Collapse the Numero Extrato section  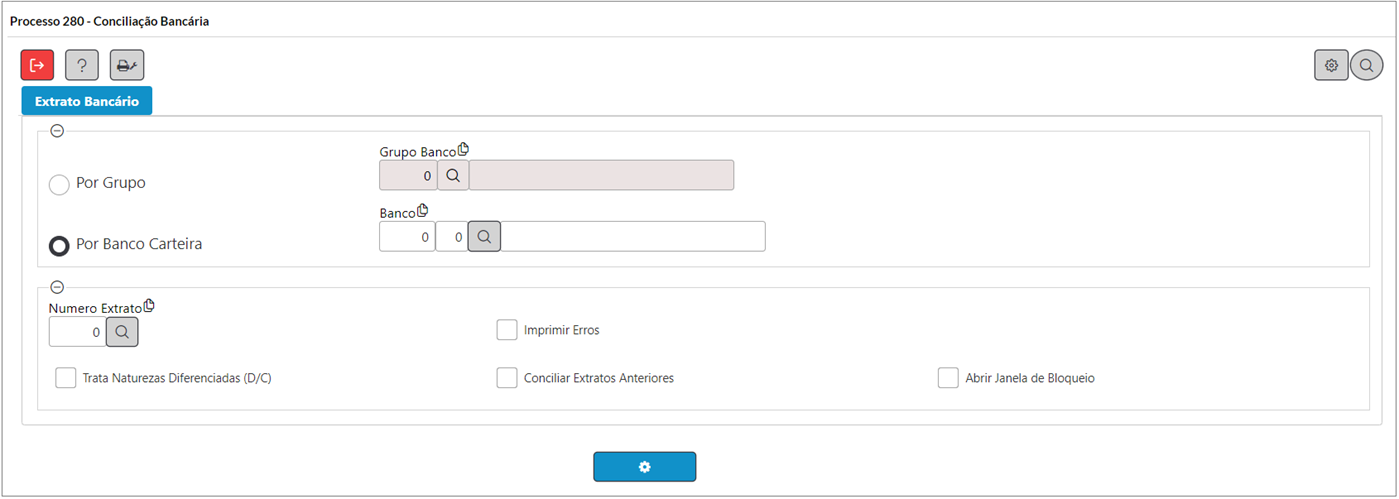(57, 287)
